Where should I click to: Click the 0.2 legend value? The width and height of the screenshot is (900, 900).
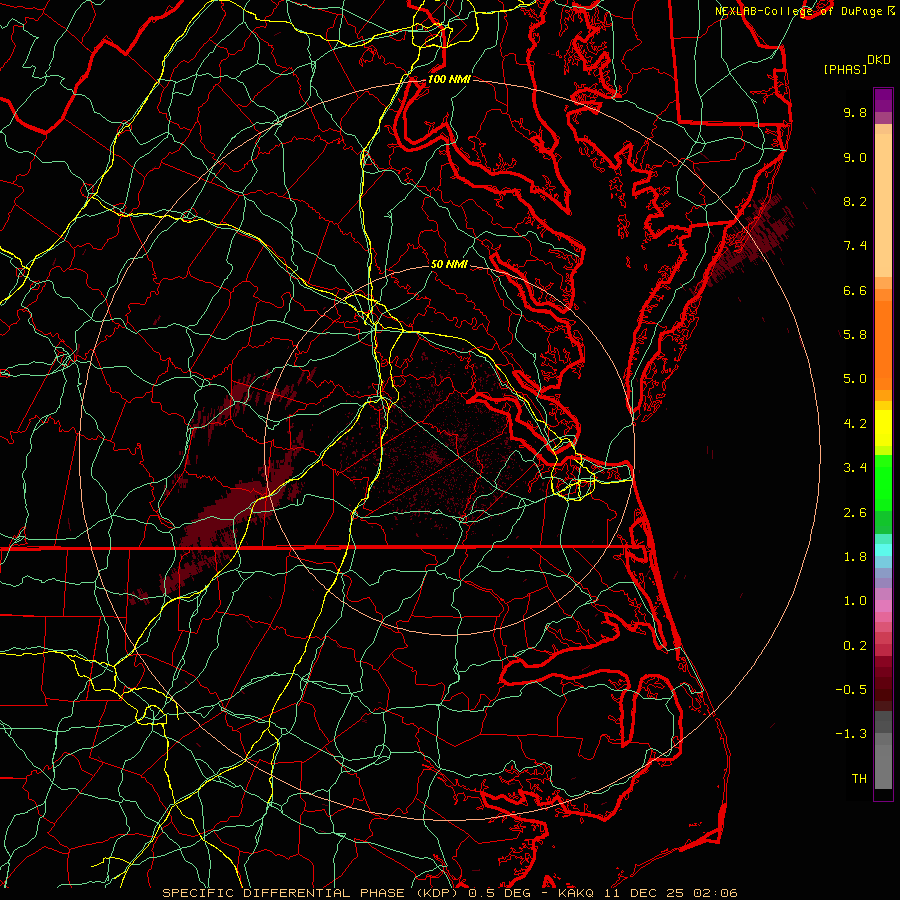click(x=855, y=646)
